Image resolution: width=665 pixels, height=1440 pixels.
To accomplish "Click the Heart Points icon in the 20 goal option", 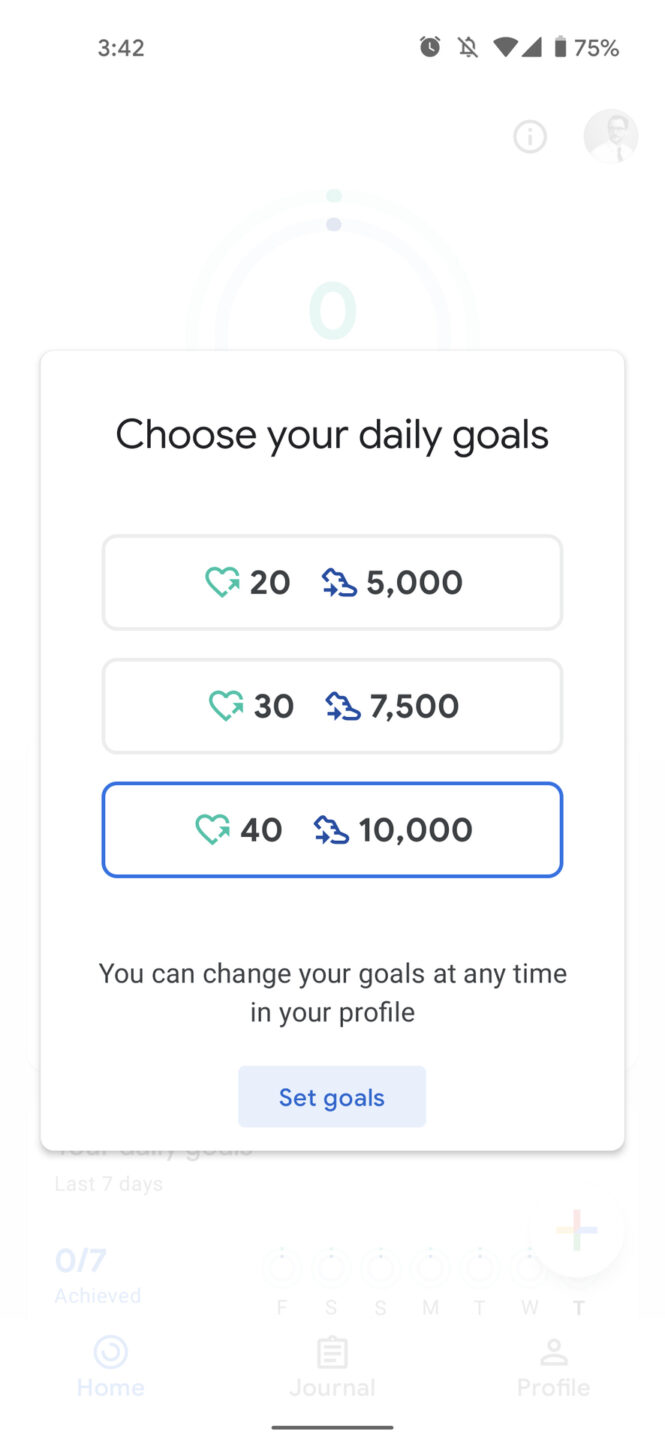I will click(222, 582).
